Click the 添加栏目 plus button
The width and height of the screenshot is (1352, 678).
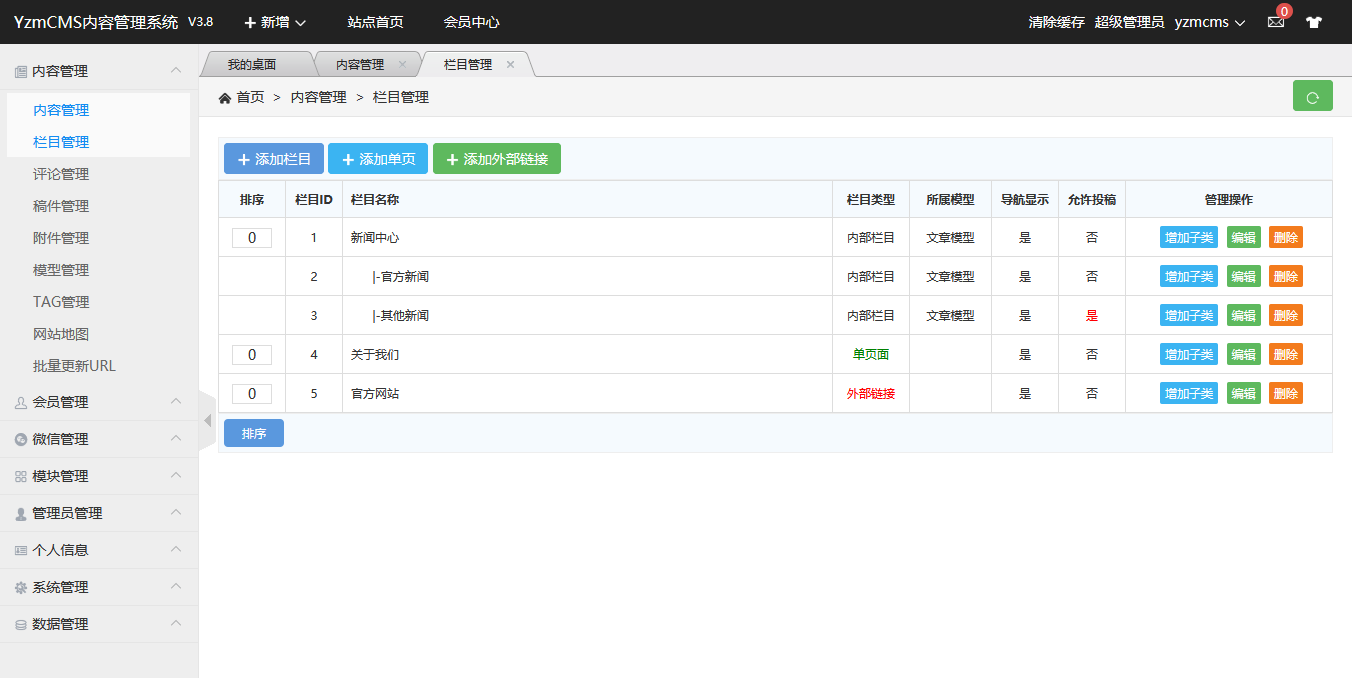pyautogui.click(x=274, y=159)
